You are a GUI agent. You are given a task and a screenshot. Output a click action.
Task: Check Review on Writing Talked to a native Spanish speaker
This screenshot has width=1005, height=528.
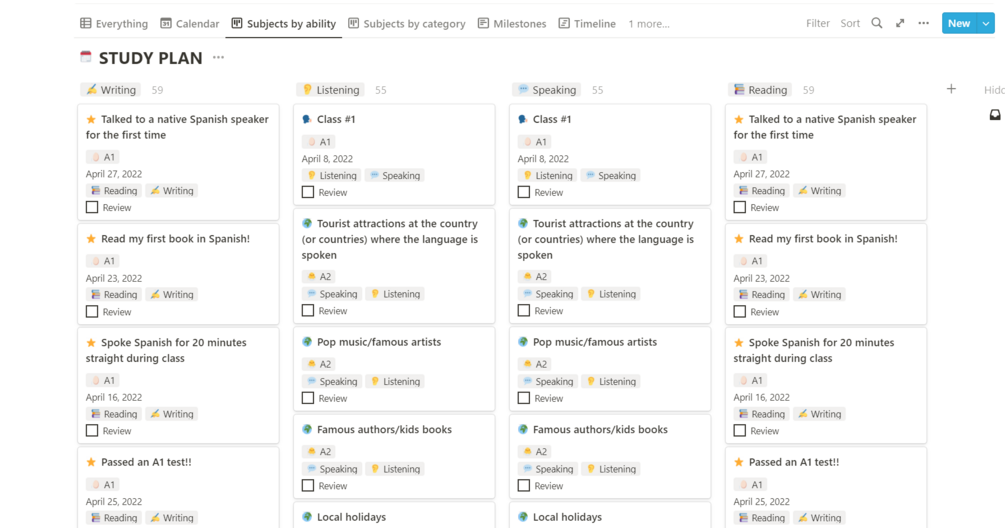coord(92,208)
